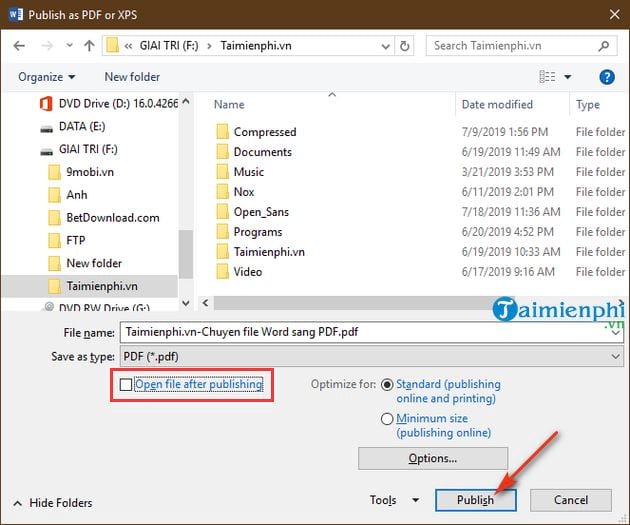Enable Open file after publishing checkbox
Viewport: 630px width, 525px height.
coord(126,385)
